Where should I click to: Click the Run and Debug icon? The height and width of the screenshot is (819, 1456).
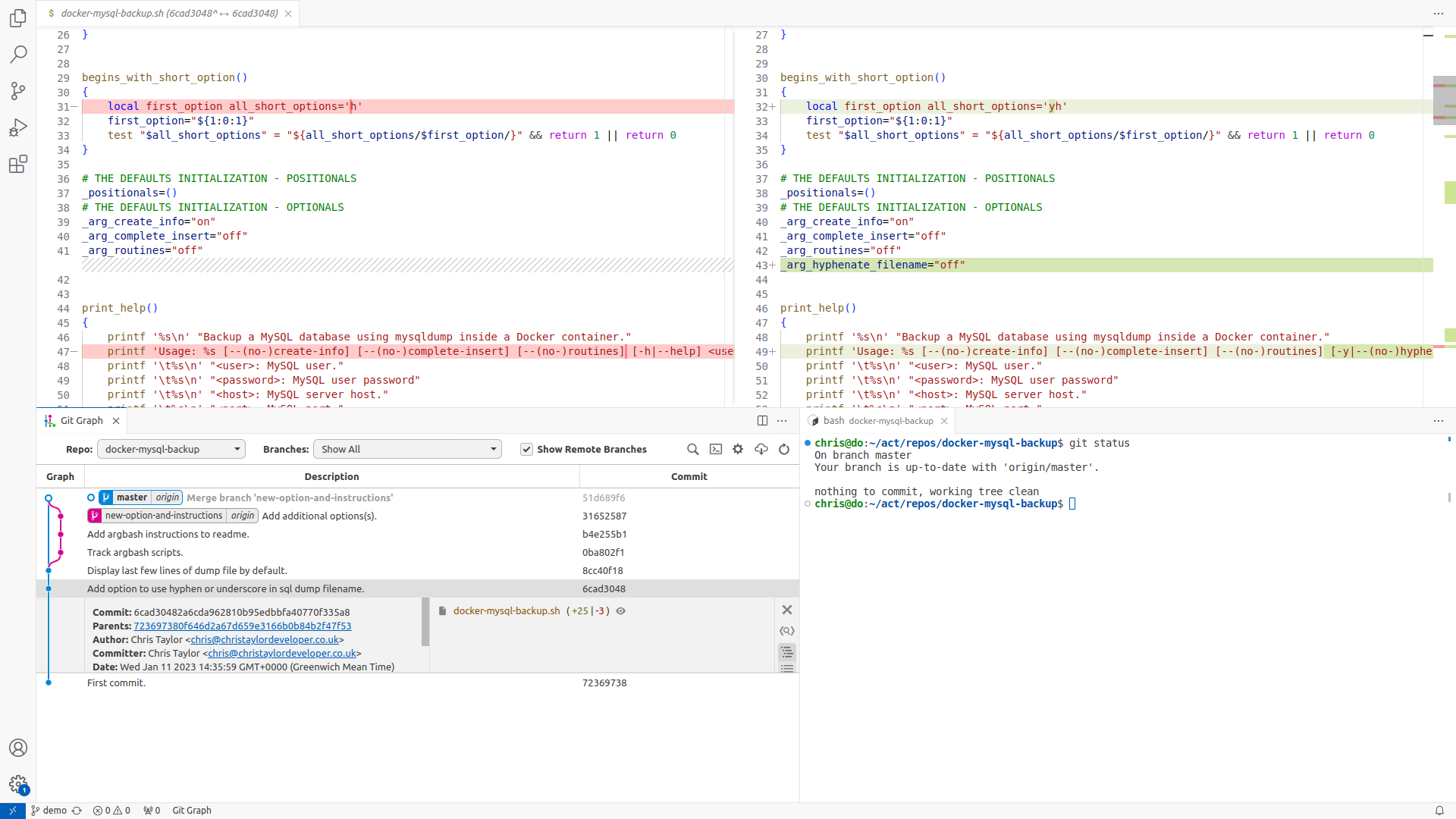pyautogui.click(x=18, y=128)
